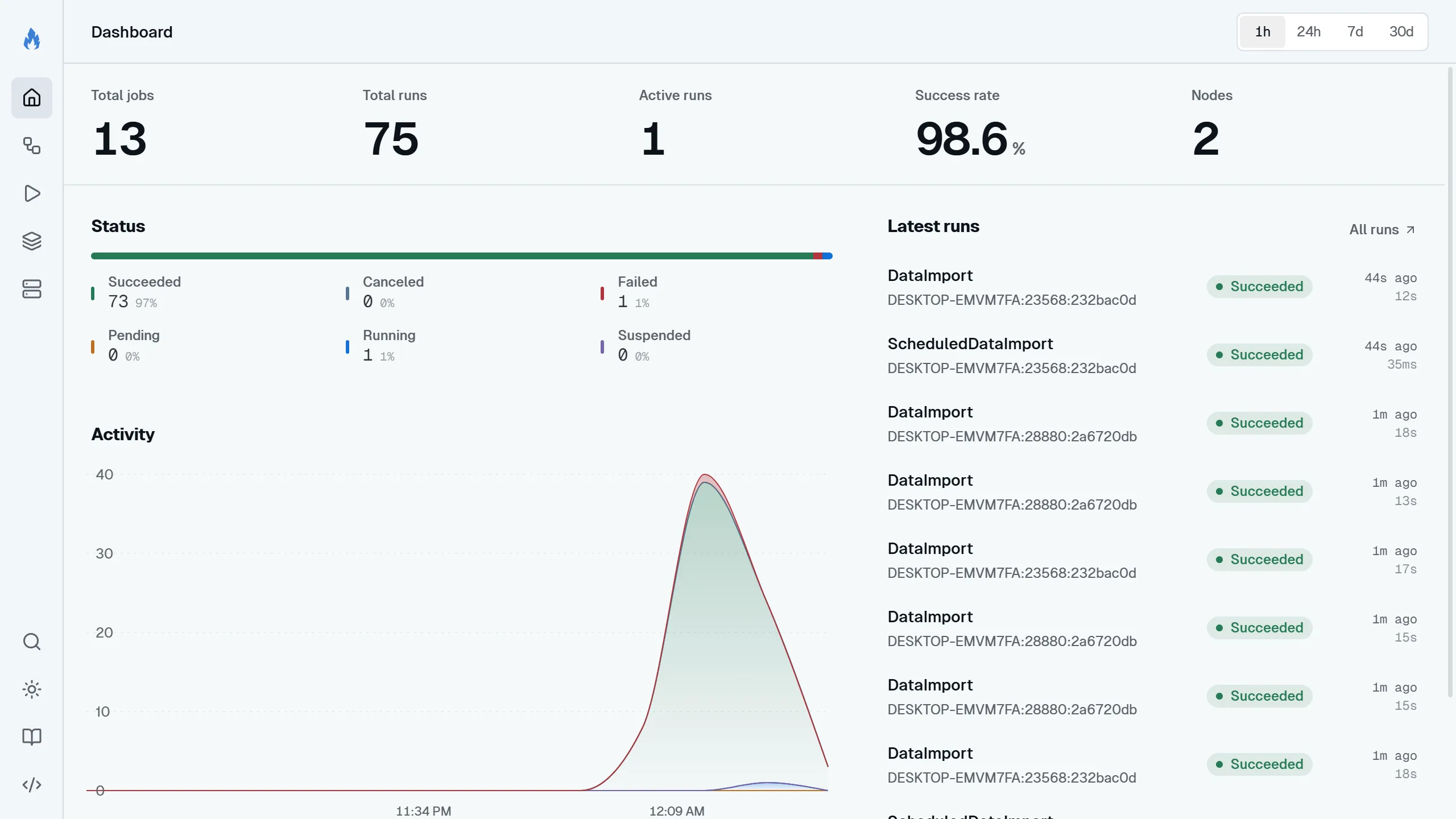Open the Nodes server icon in sidebar
This screenshot has width=1456, height=819.
[x=32, y=289]
